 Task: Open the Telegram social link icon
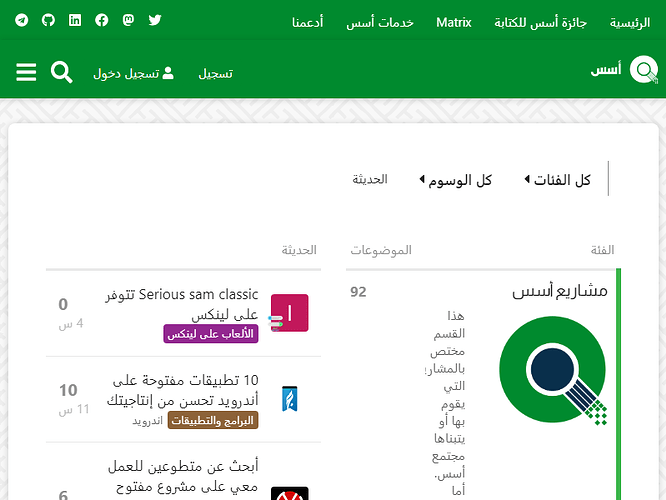tap(22, 20)
